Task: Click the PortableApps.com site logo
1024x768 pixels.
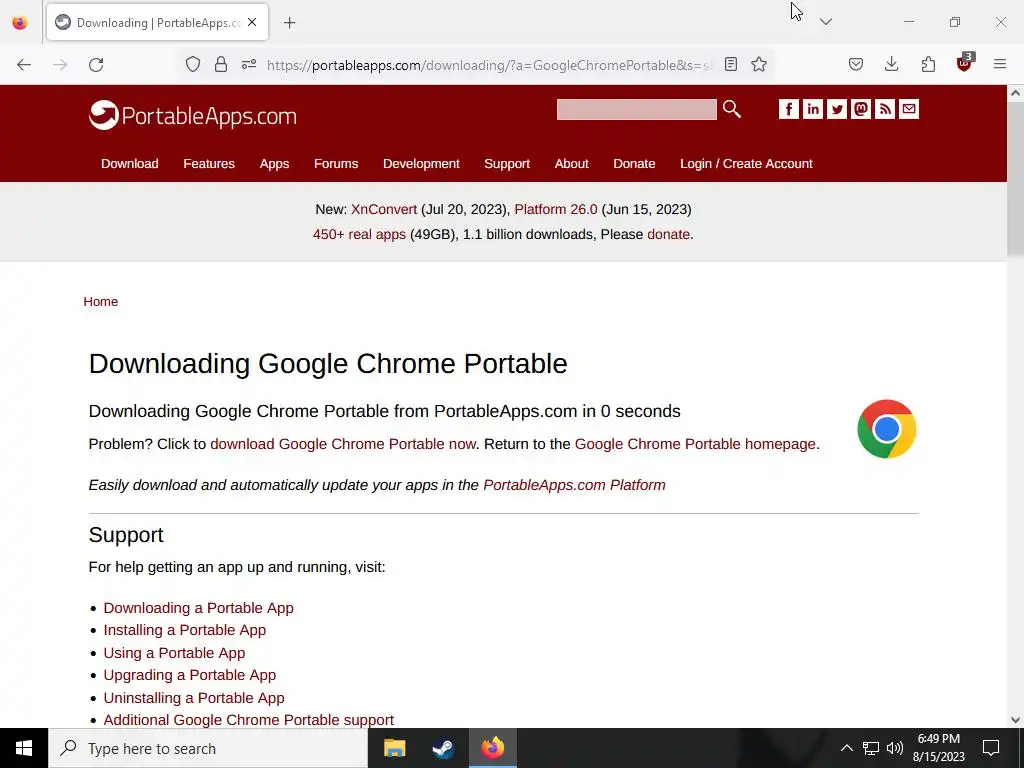Action: [193, 116]
